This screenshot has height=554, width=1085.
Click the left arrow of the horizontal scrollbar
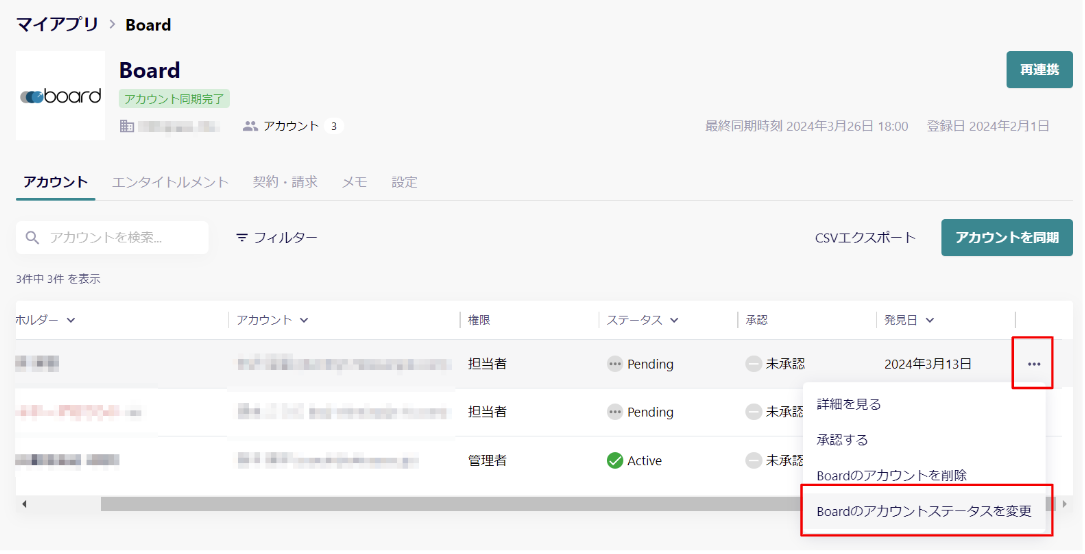(24, 504)
